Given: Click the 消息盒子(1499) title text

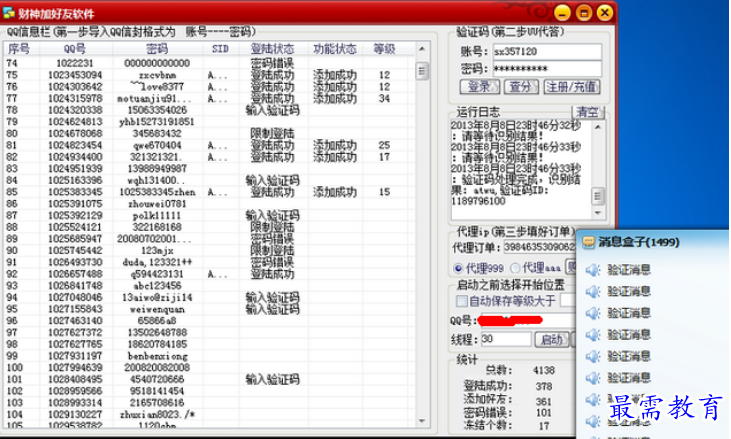Looking at the screenshot, I should pos(639,242).
